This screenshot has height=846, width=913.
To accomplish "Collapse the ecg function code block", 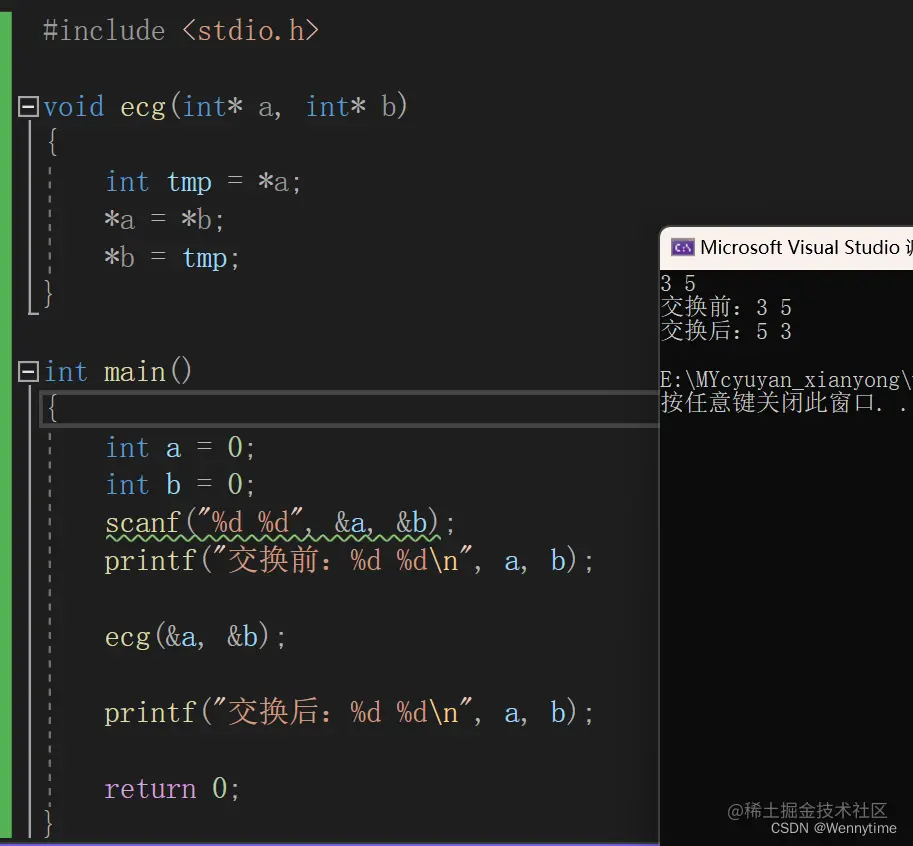I will point(28,107).
